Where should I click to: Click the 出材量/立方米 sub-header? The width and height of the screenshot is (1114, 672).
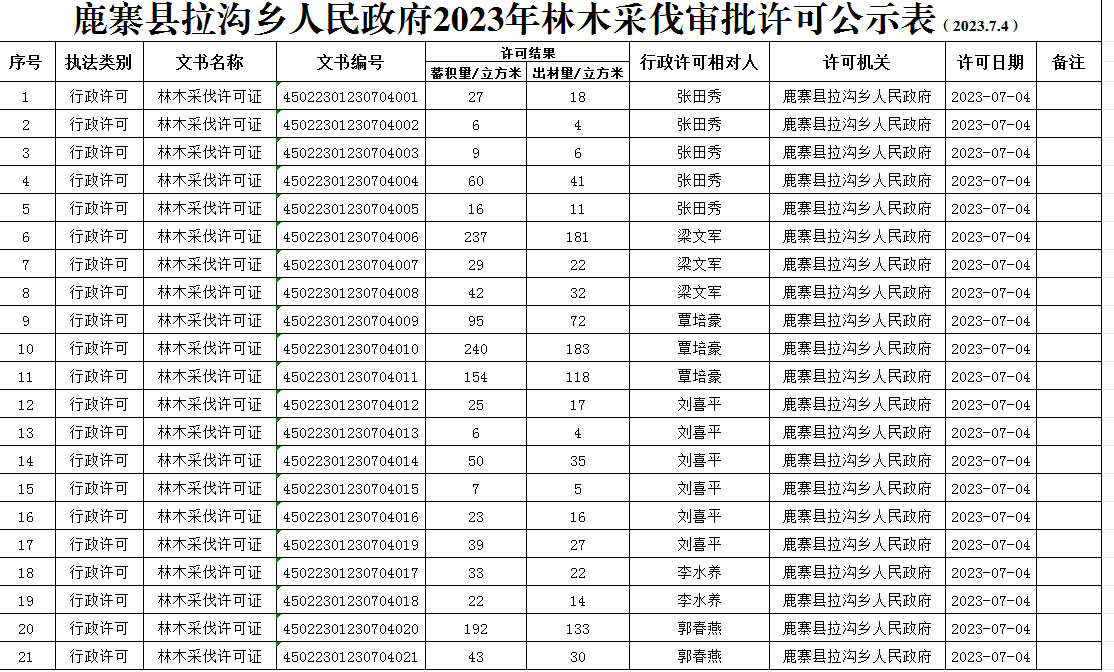coord(578,73)
